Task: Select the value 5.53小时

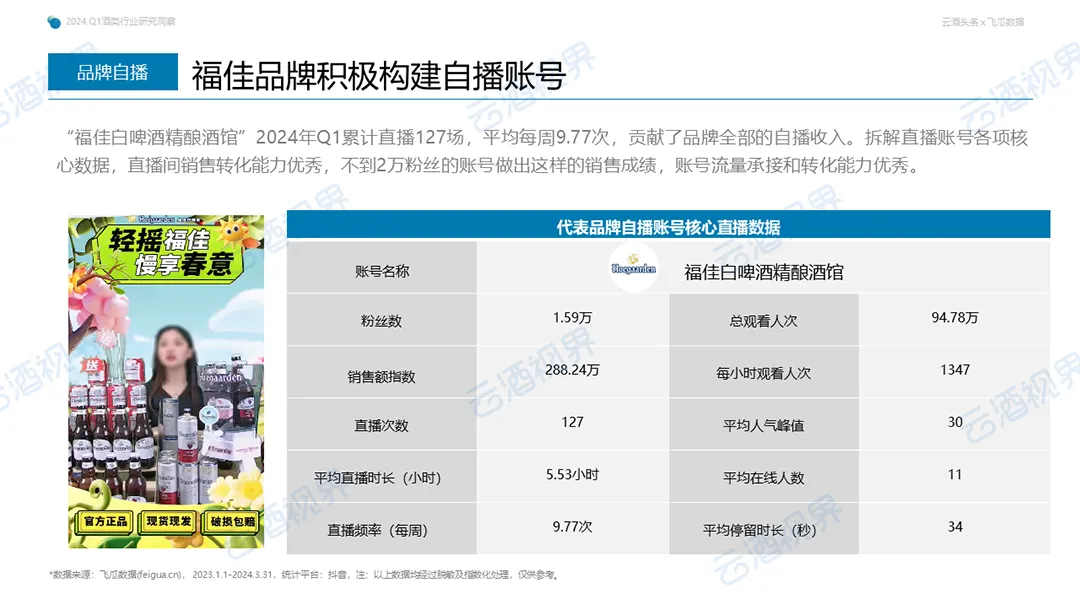Action: coord(572,474)
